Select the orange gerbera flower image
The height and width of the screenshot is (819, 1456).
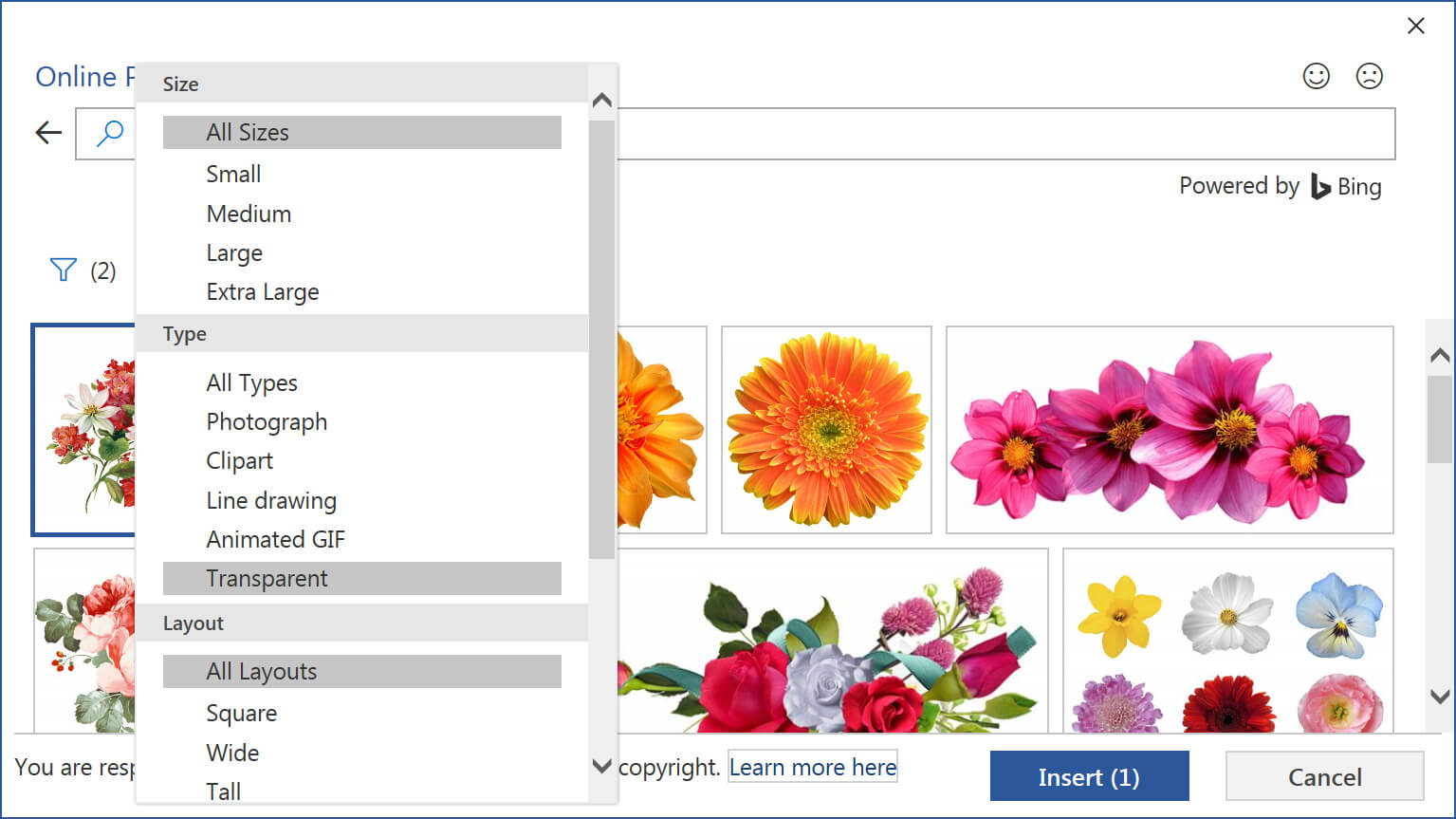pos(826,429)
